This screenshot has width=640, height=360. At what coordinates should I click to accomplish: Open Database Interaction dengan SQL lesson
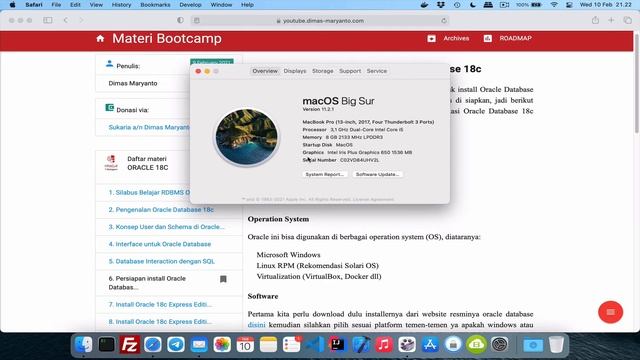162,261
